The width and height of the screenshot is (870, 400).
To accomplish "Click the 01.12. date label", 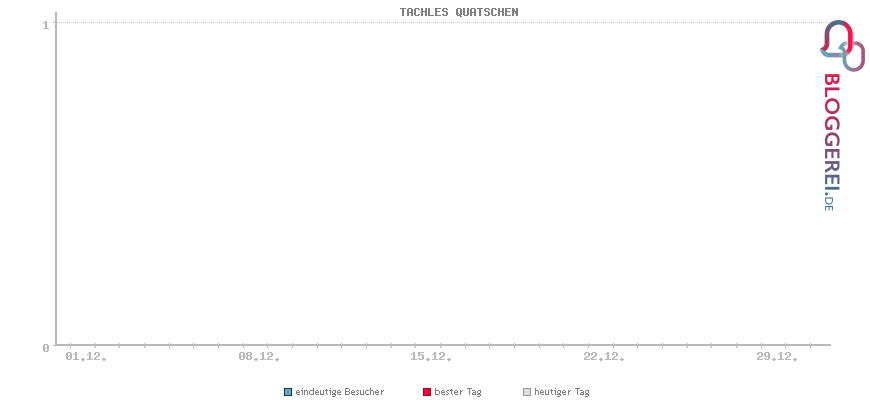I will (x=86, y=356).
